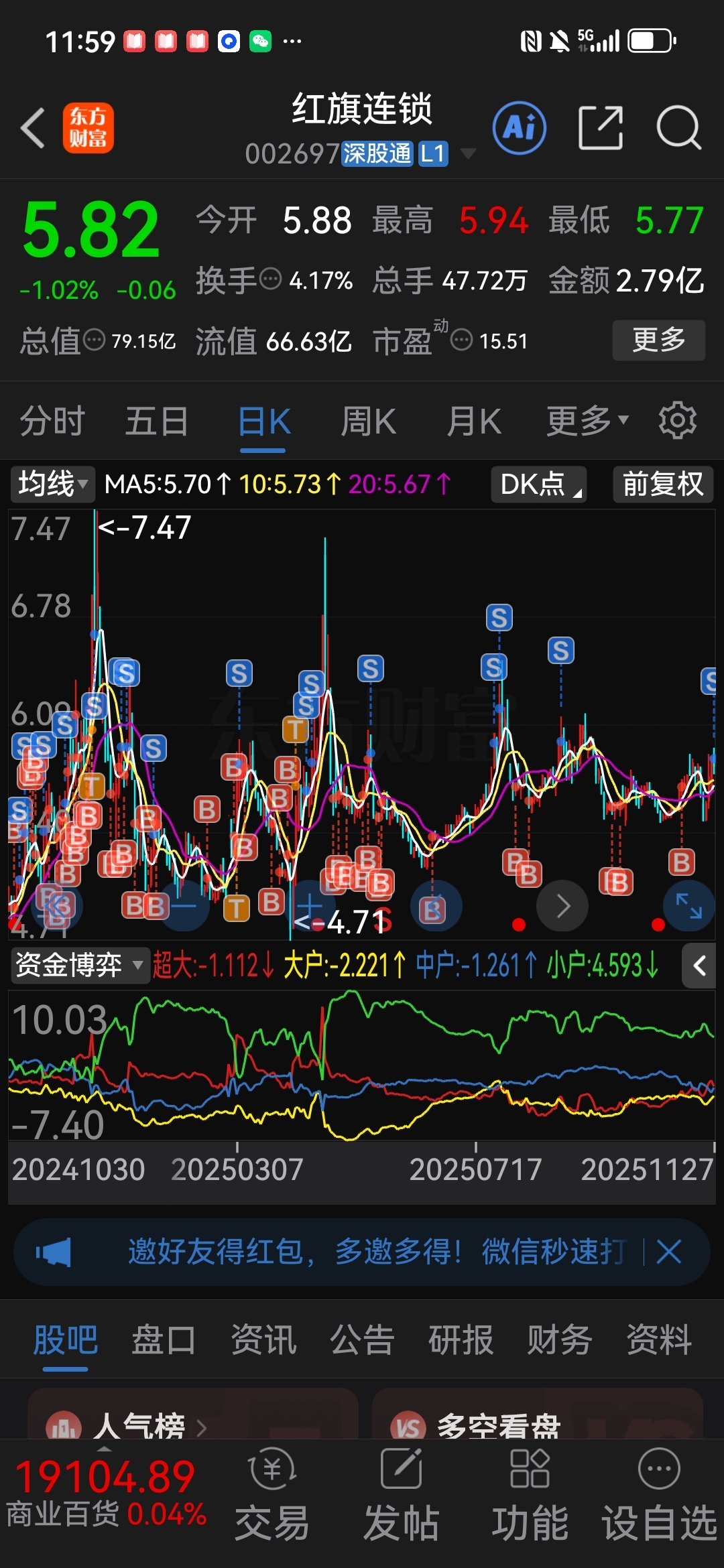Image resolution: width=724 pixels, height=1568 pixels.
Task: Tap the chart next-page arrow circle
Action: [x=562, y=906]
